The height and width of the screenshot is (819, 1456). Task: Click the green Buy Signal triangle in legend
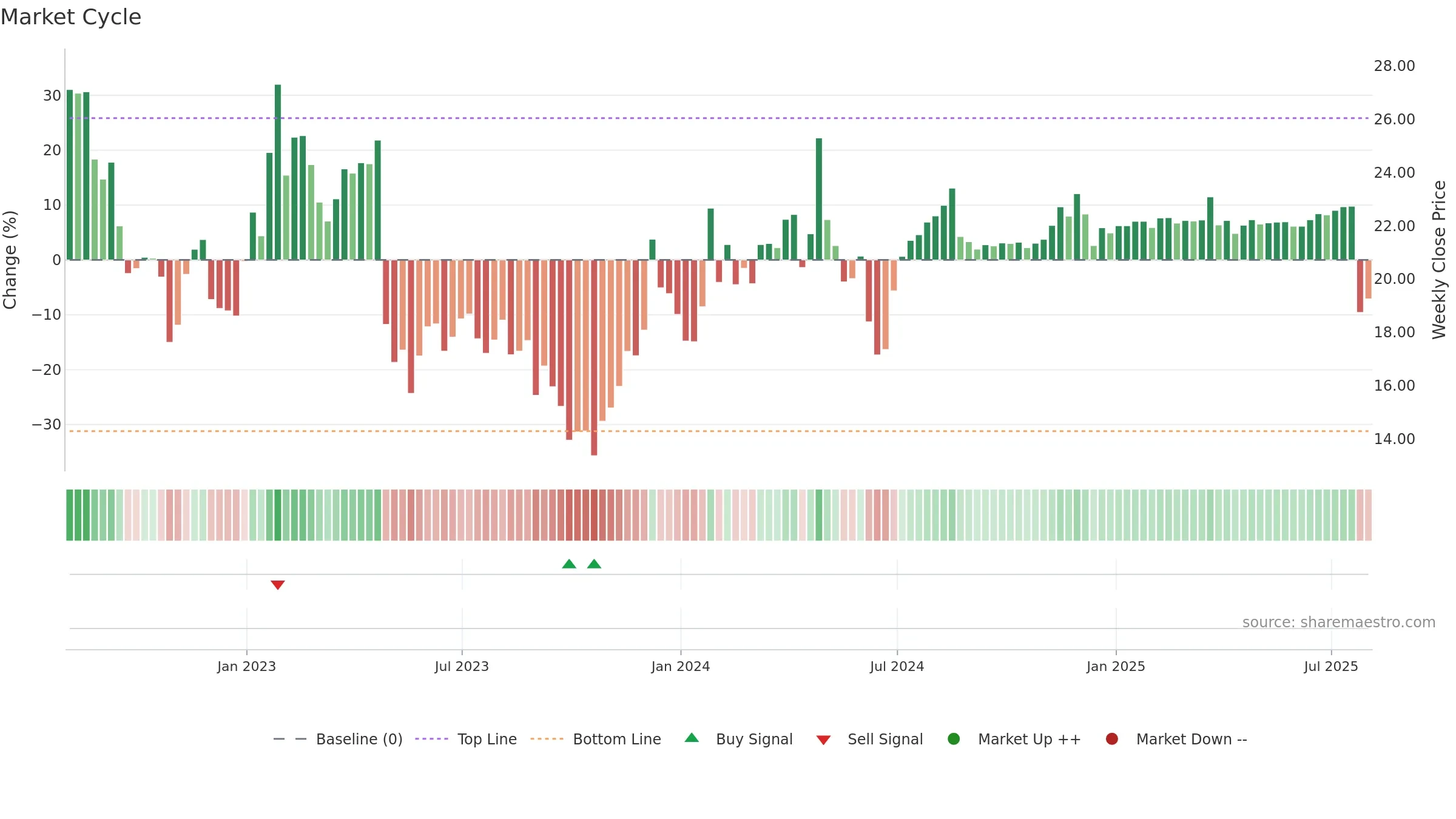pyautogui.click(x=692, y=738)
